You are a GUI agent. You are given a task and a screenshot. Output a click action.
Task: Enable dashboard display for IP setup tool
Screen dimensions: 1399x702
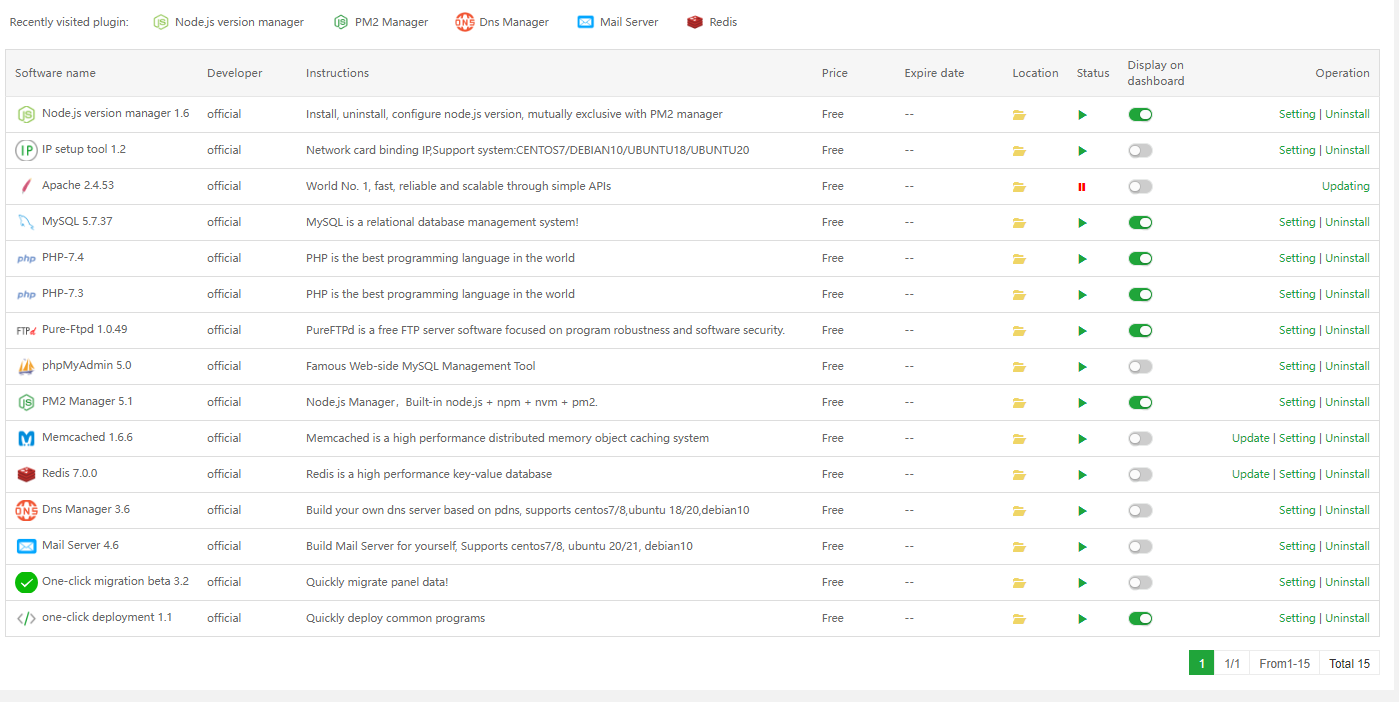tap(1140, 150)
